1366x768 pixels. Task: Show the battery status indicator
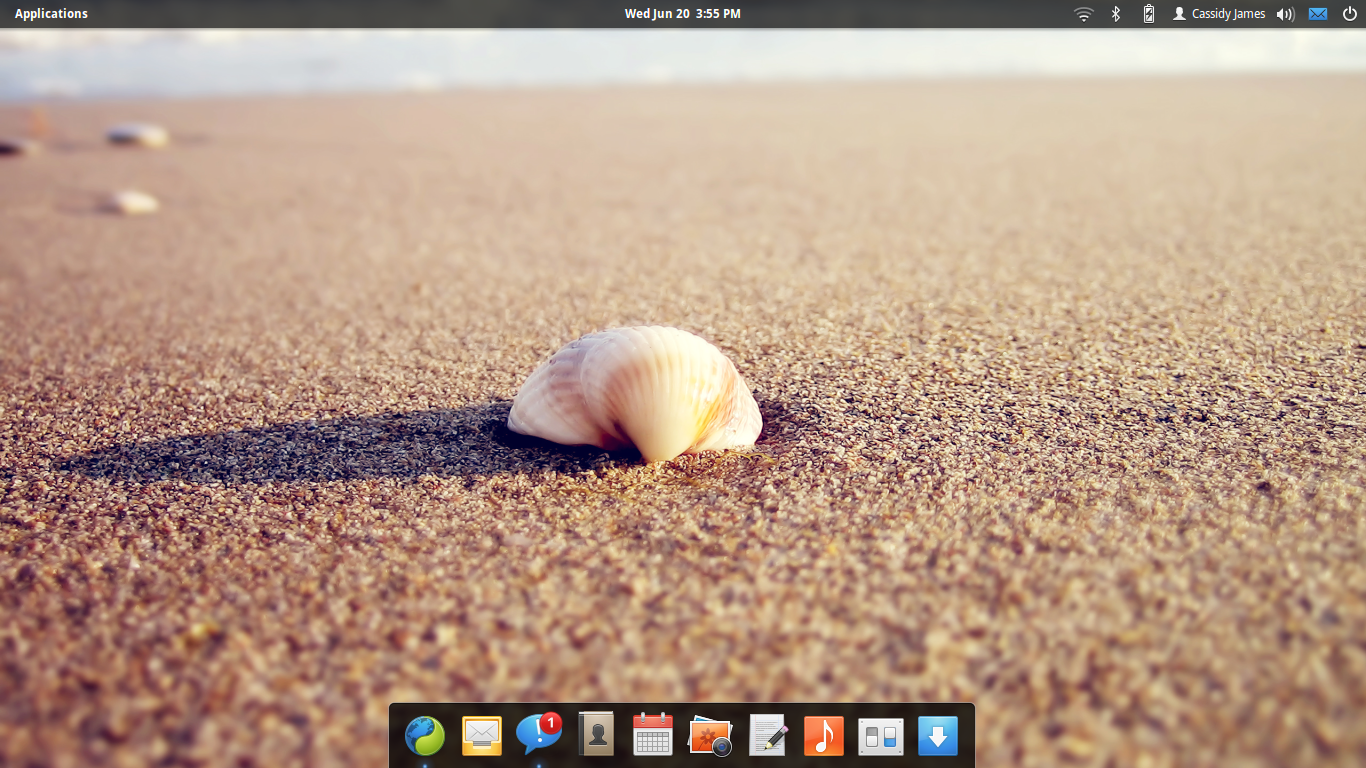pyautogui.click(x=1149, y=14)
